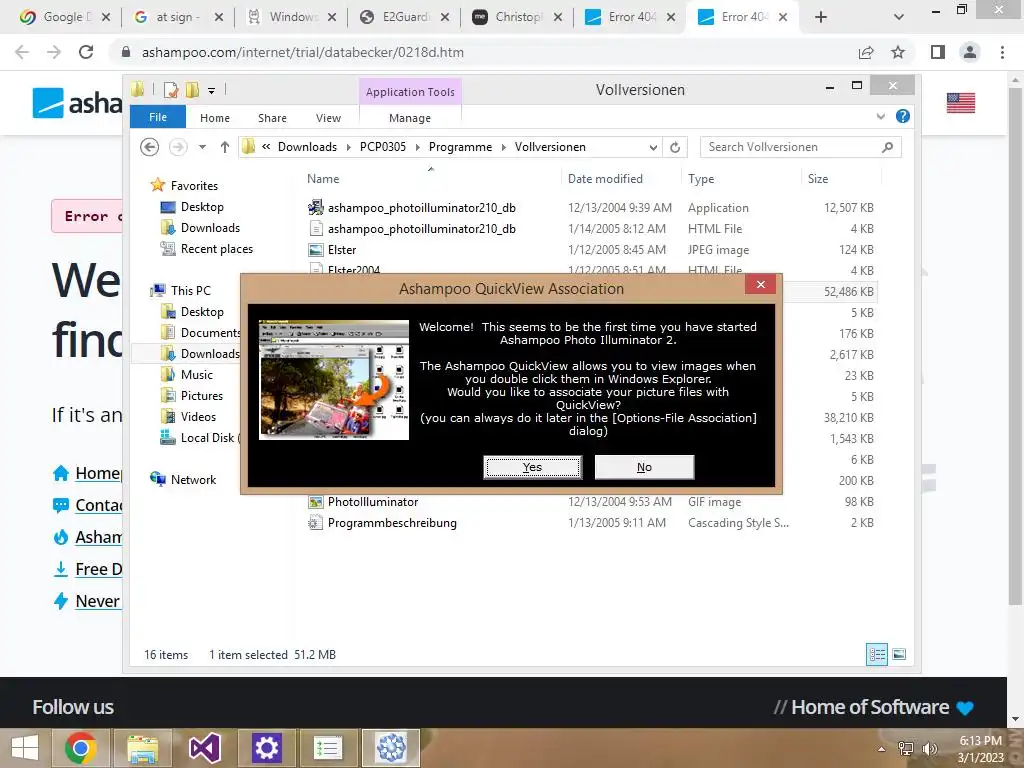Refresh the Vollversionen folder view
1024x768 pixels.
[x=675, y=148]
